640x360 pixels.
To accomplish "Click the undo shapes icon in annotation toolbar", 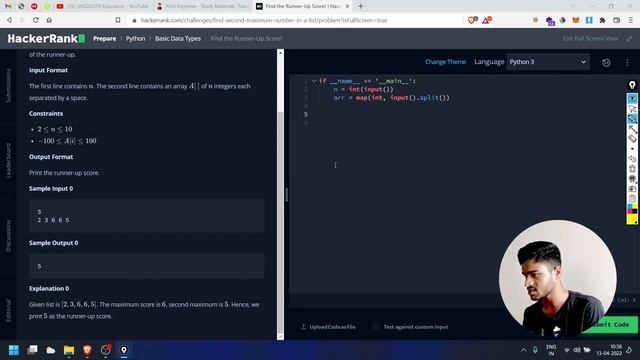I will [632, 158].
